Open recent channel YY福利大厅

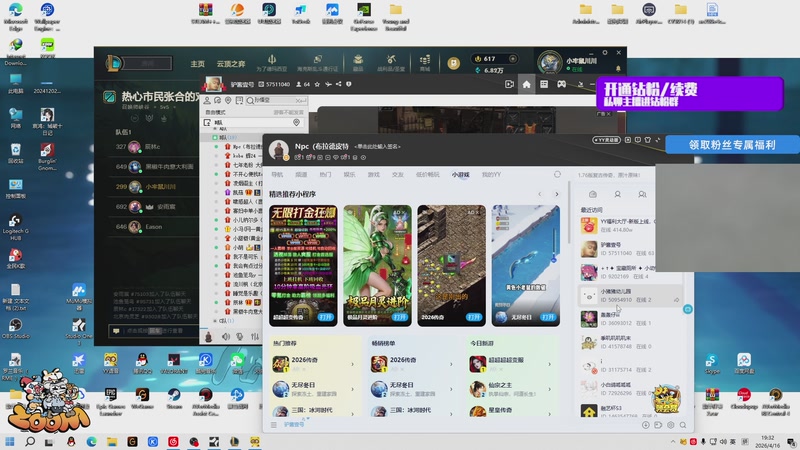point(617,226)
